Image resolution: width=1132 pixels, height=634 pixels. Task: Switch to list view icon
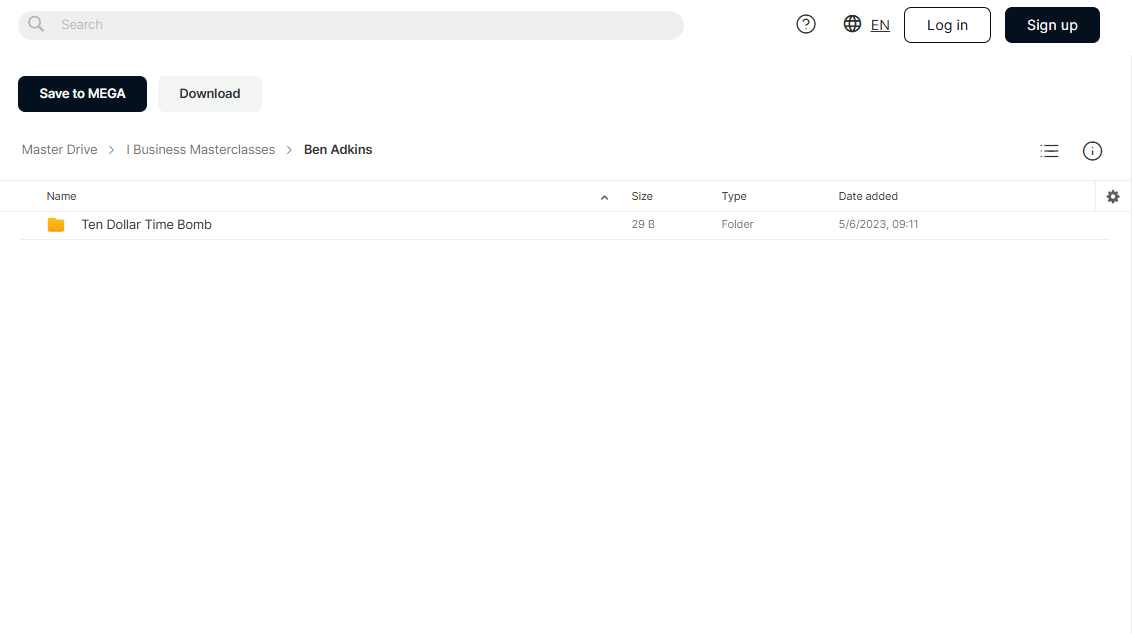pos(1049,151)
